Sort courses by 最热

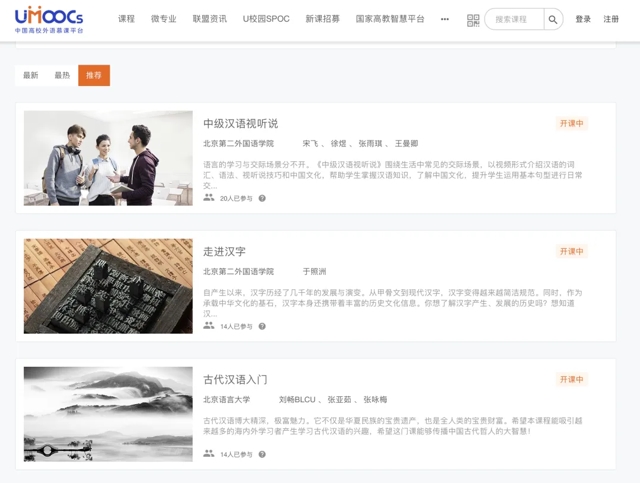click(62, 75)
